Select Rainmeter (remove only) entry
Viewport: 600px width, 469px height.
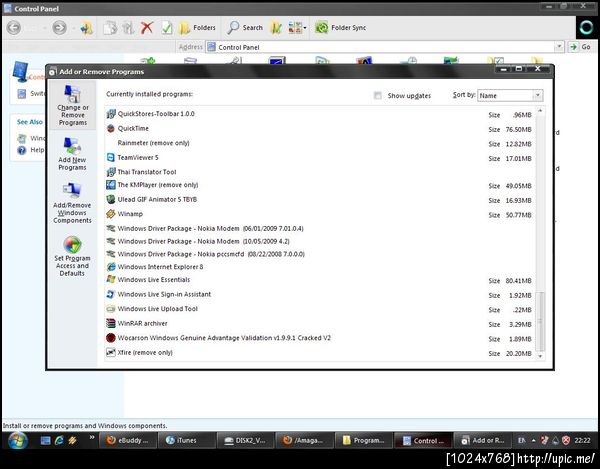pos(153,143)
